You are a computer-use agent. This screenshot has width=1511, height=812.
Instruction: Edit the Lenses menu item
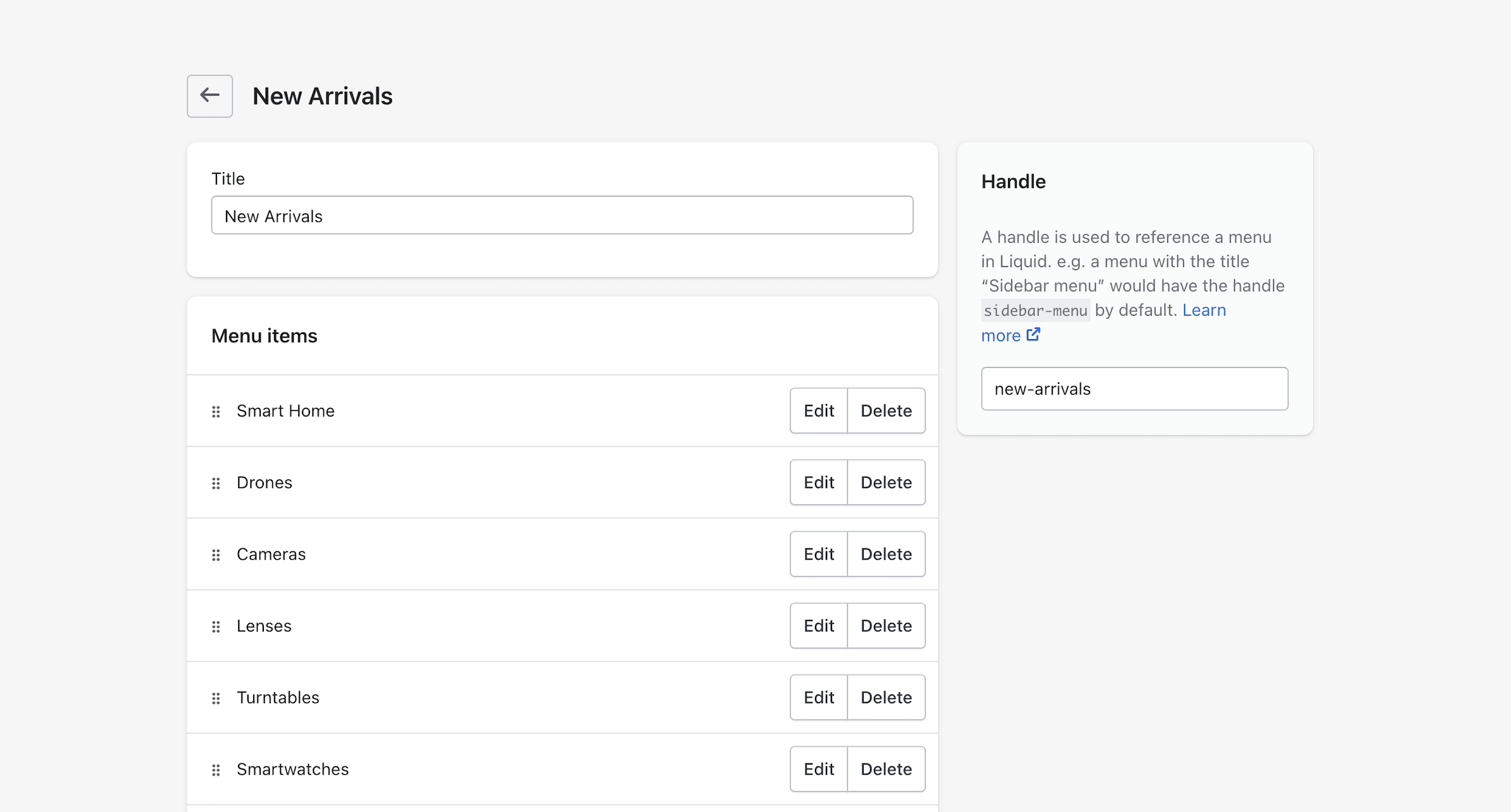[819, 625]
